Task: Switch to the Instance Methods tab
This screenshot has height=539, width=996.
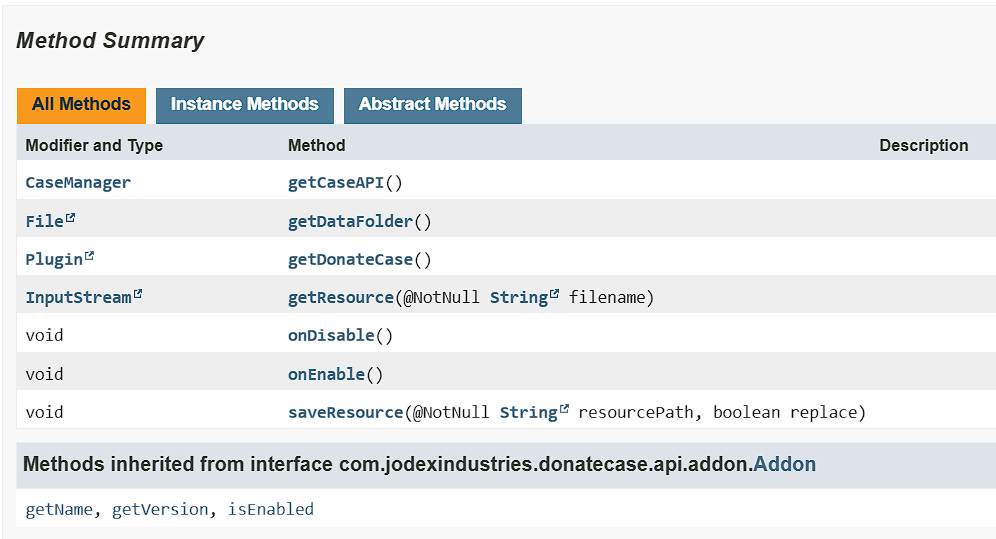Action: 244,105
